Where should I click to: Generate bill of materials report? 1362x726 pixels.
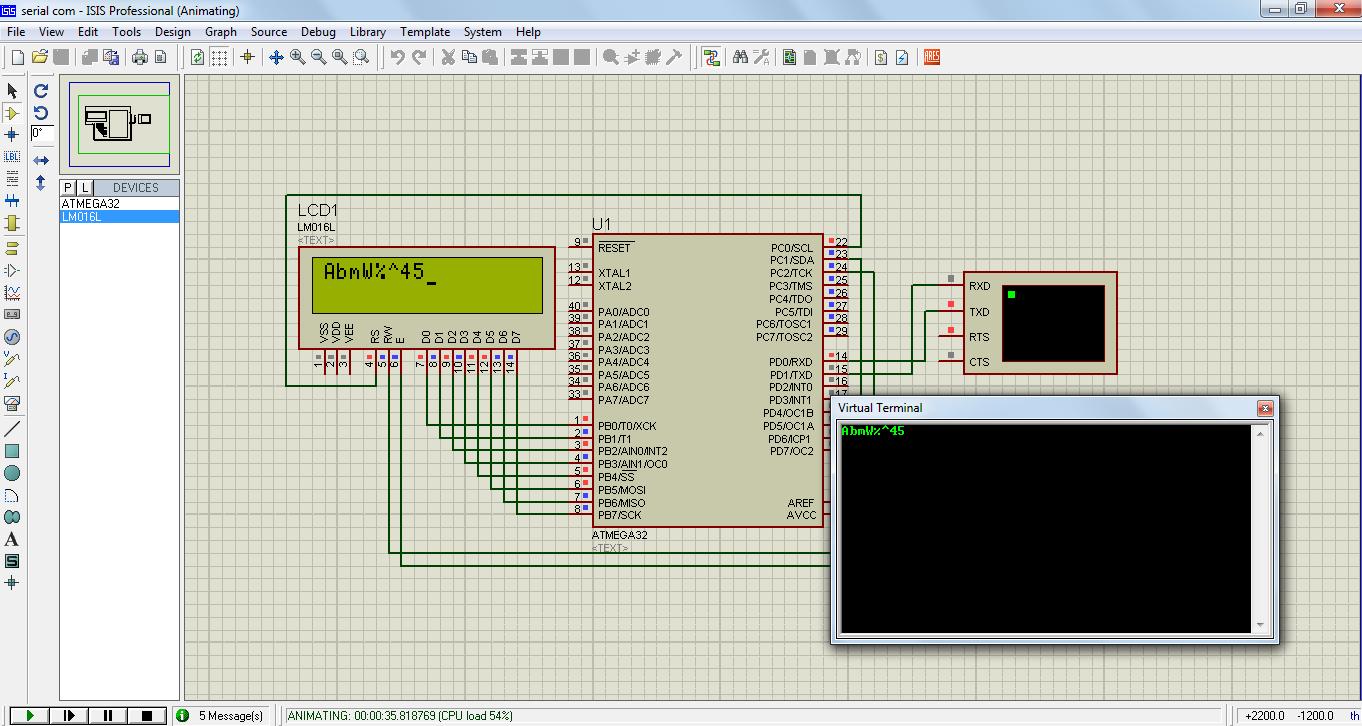pyautogui.click(x=880, y=57)
